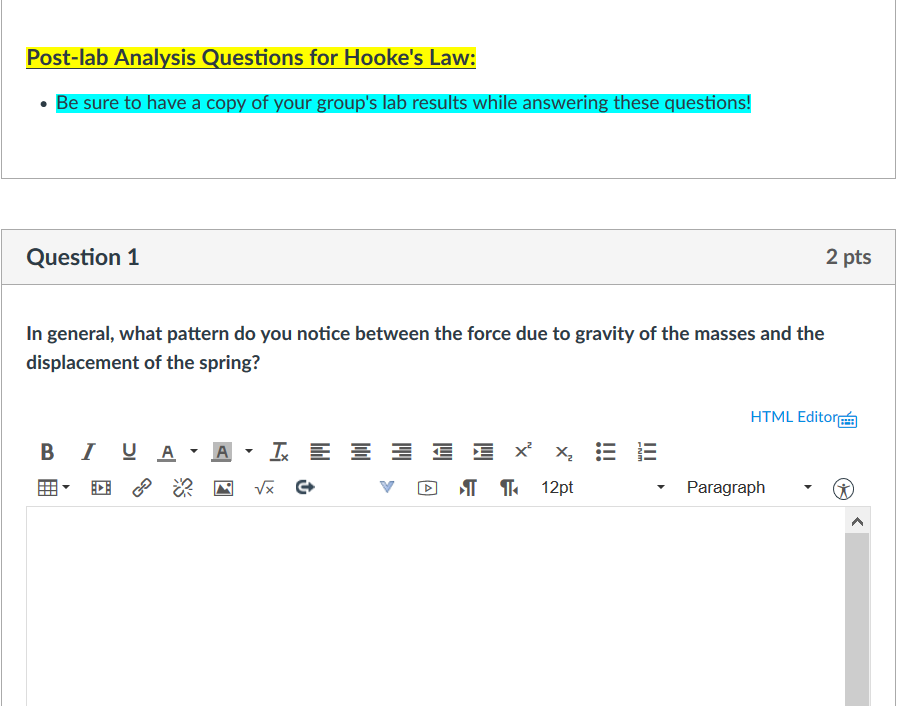
Task: Switch to the HTML Editor link
Action: (795, 417)
